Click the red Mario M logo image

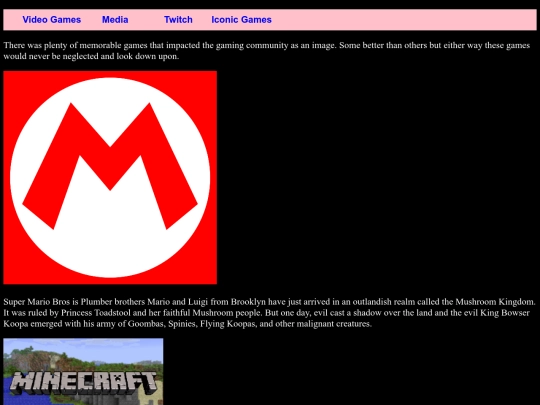coord(110,178)
